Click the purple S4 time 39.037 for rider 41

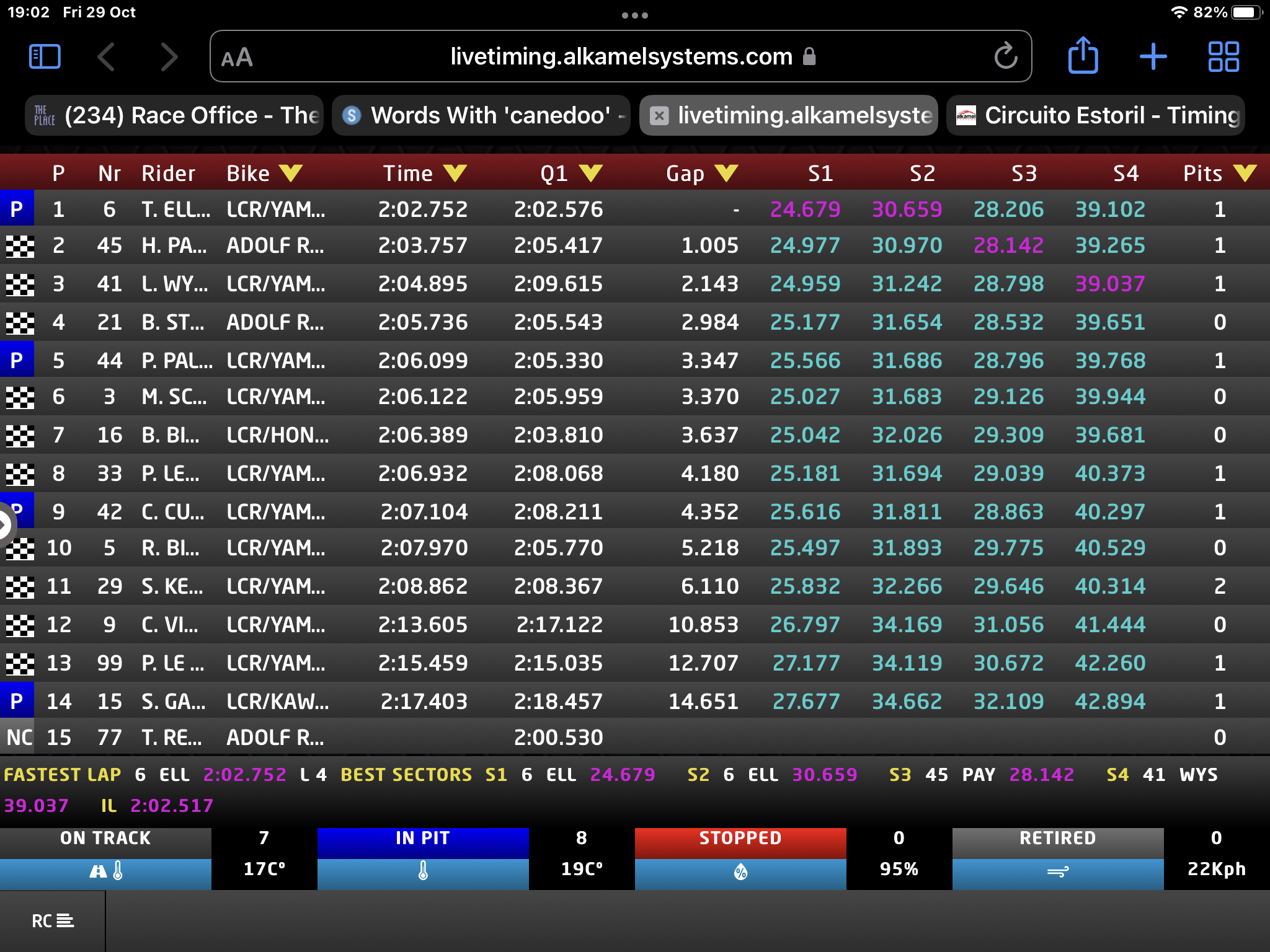click(1110, 284)
